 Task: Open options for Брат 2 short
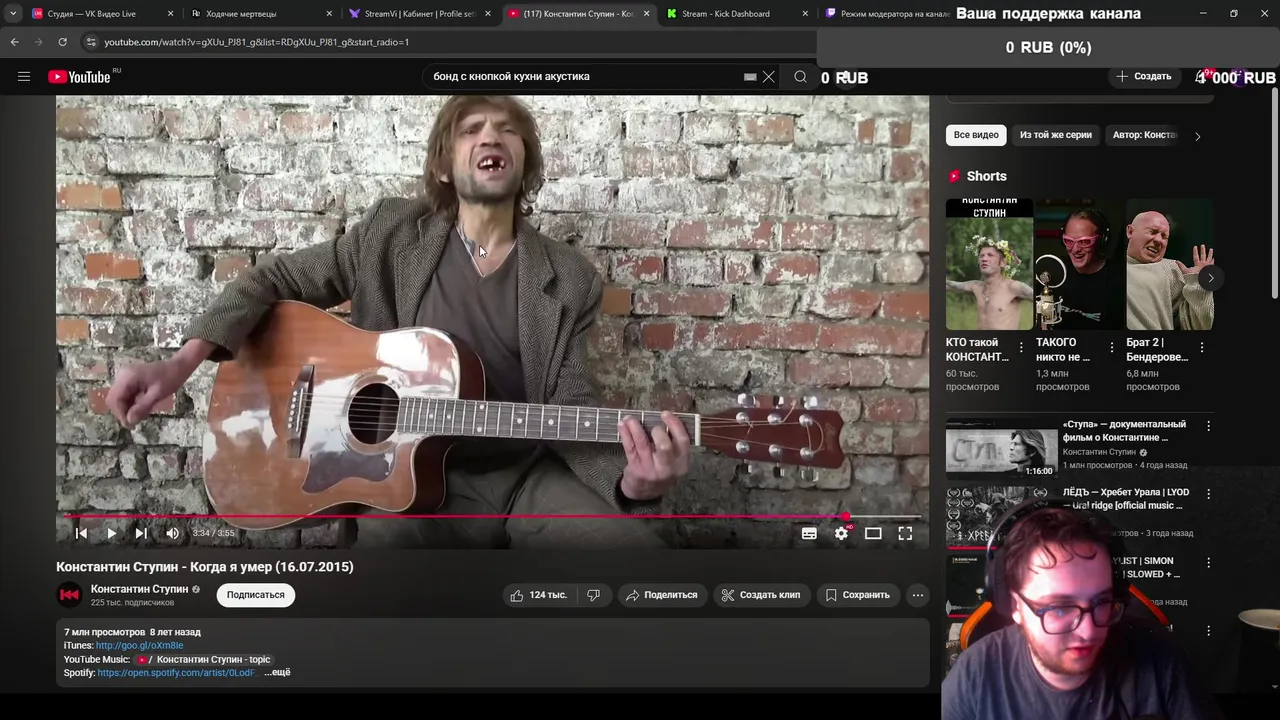point(1201,347)
